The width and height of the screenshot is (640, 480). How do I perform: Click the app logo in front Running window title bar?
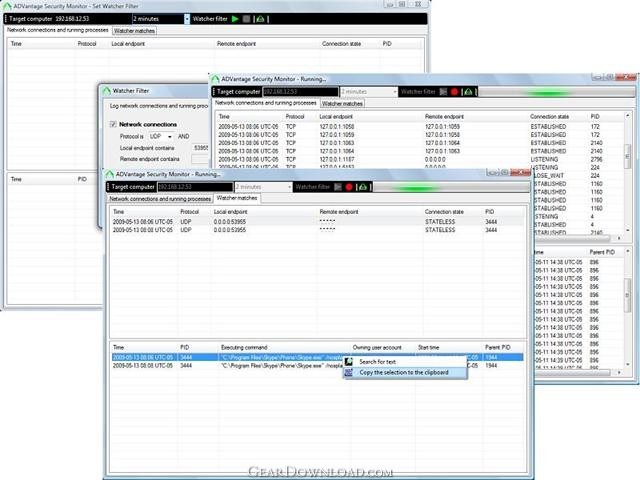click(109, 174)
